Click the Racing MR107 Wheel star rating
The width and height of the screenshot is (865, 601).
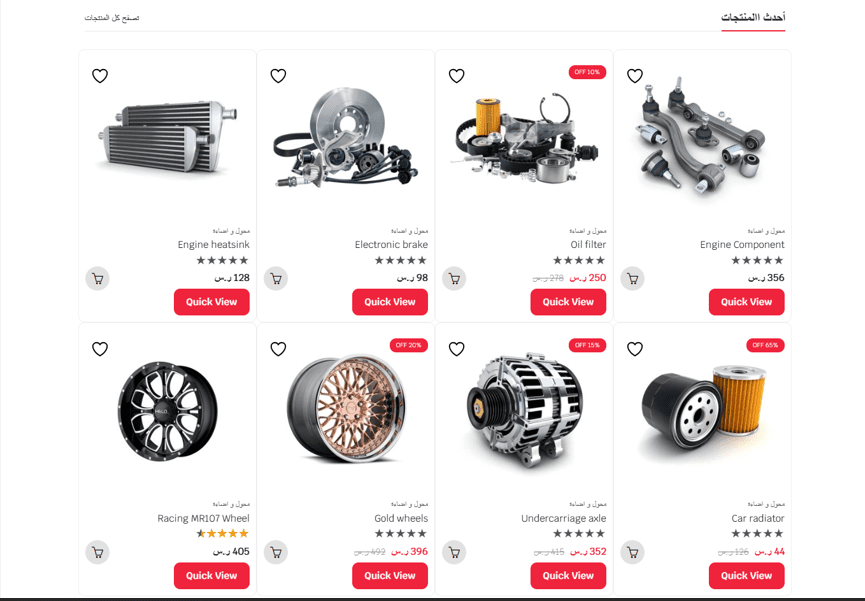pyautogui.click(x=223, y=534)
